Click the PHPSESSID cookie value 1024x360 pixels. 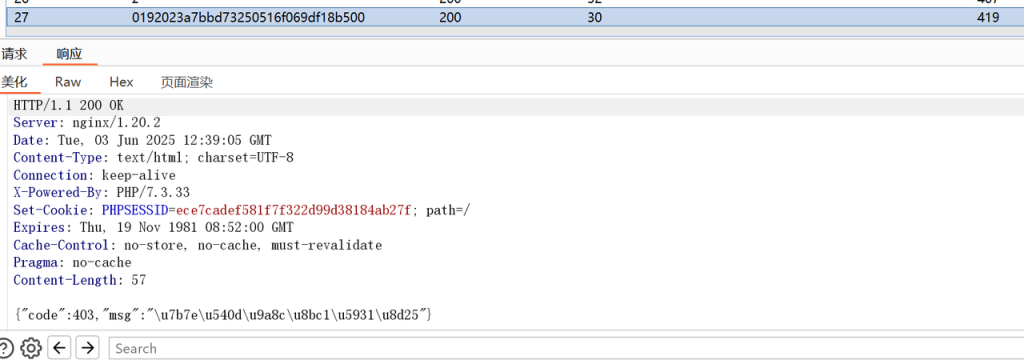pyautogui.click(x=295, y=210)
